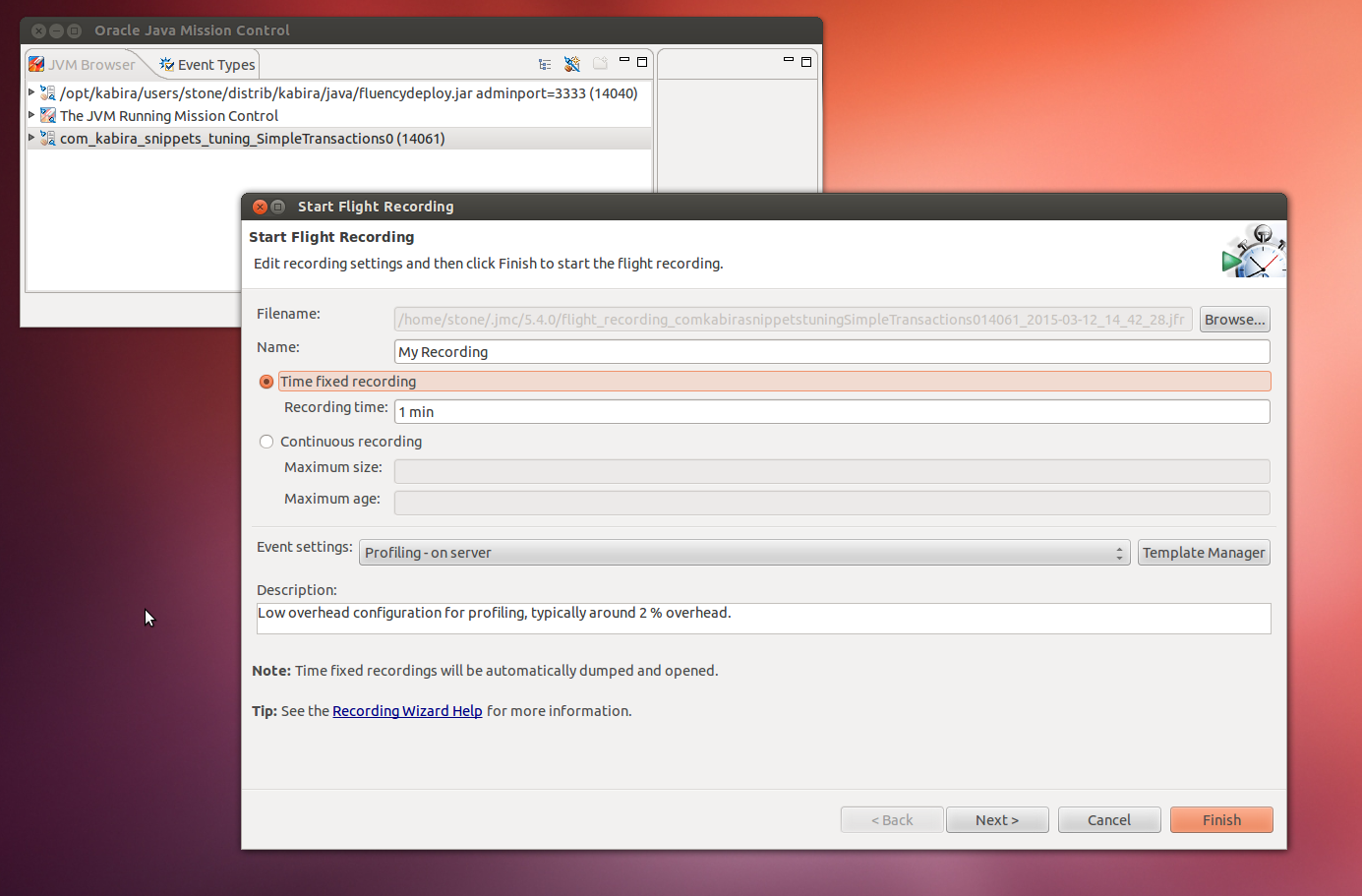Maximize the JVM Browser view panel
Image resolution: width=1362 pixels, height=896 pixels.
(x=642, y=62)
